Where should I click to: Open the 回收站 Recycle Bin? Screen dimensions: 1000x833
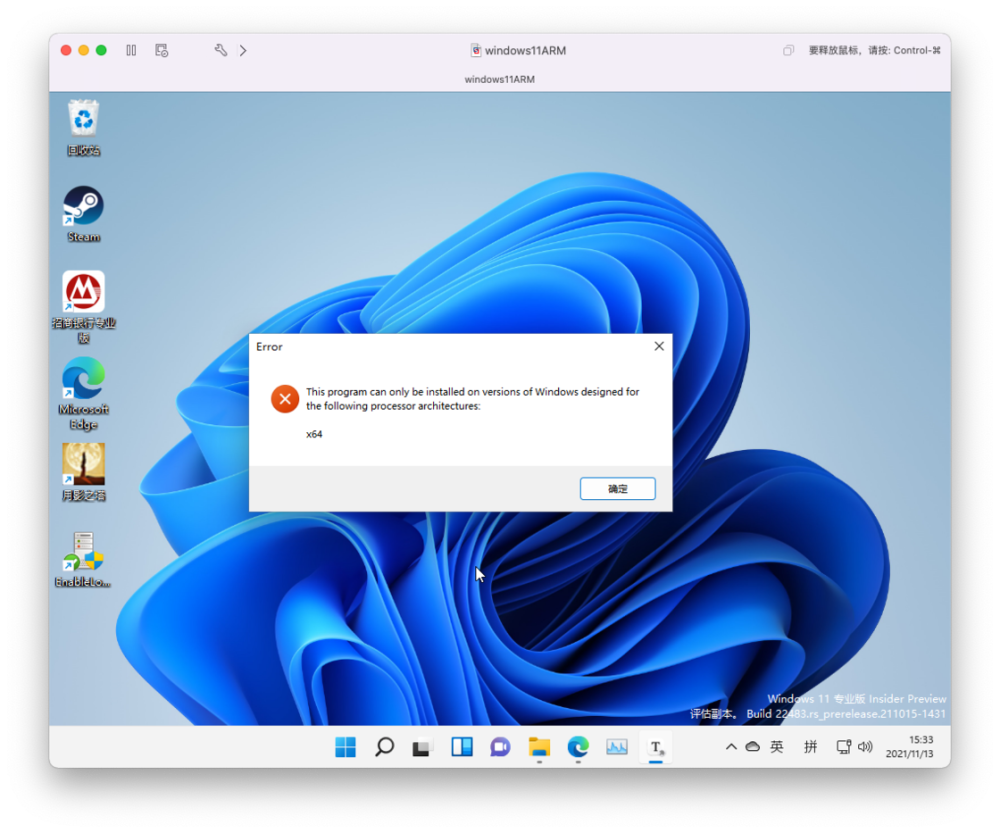click(x=81, y=120)
